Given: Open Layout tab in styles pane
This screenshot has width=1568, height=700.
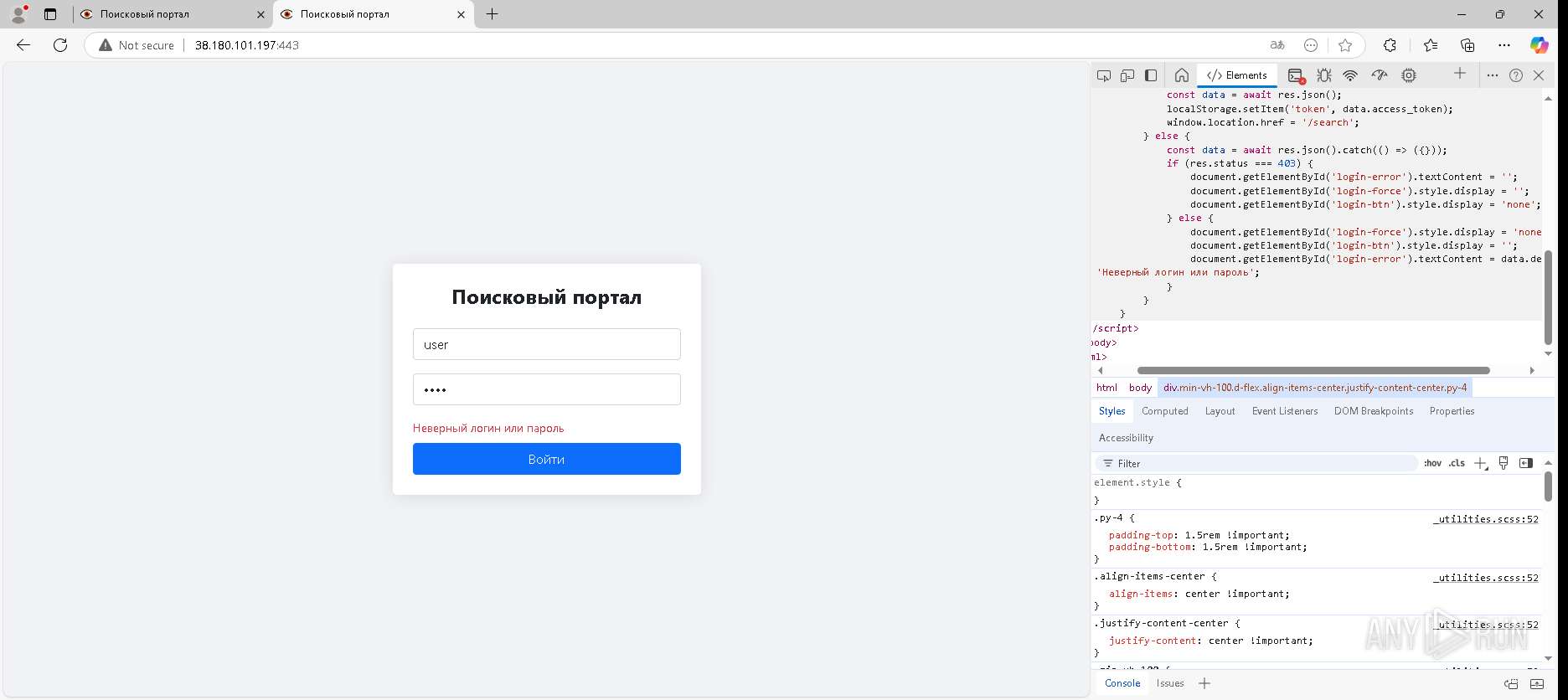Looking at the screenshot, I should (x=1220, y=411).
